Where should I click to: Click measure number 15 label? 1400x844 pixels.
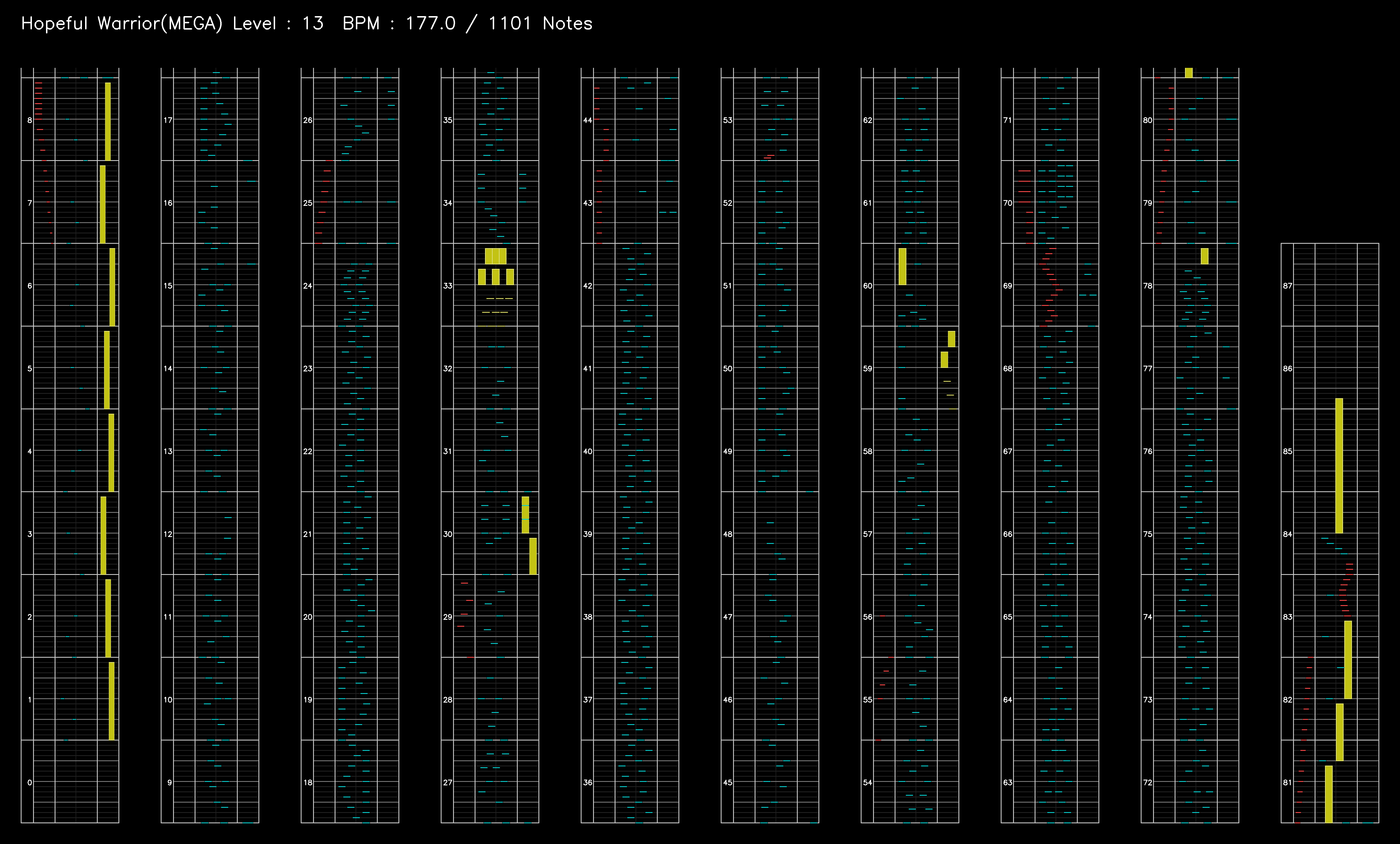[168, 286]
